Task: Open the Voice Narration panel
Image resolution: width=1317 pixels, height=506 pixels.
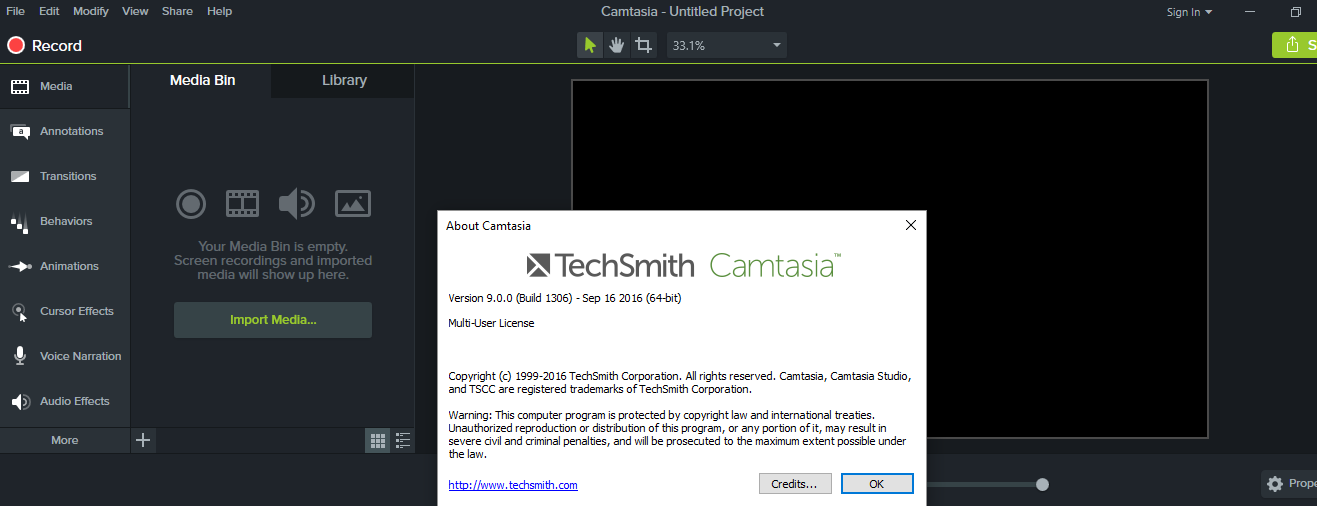Action: [x=65, y=356]
